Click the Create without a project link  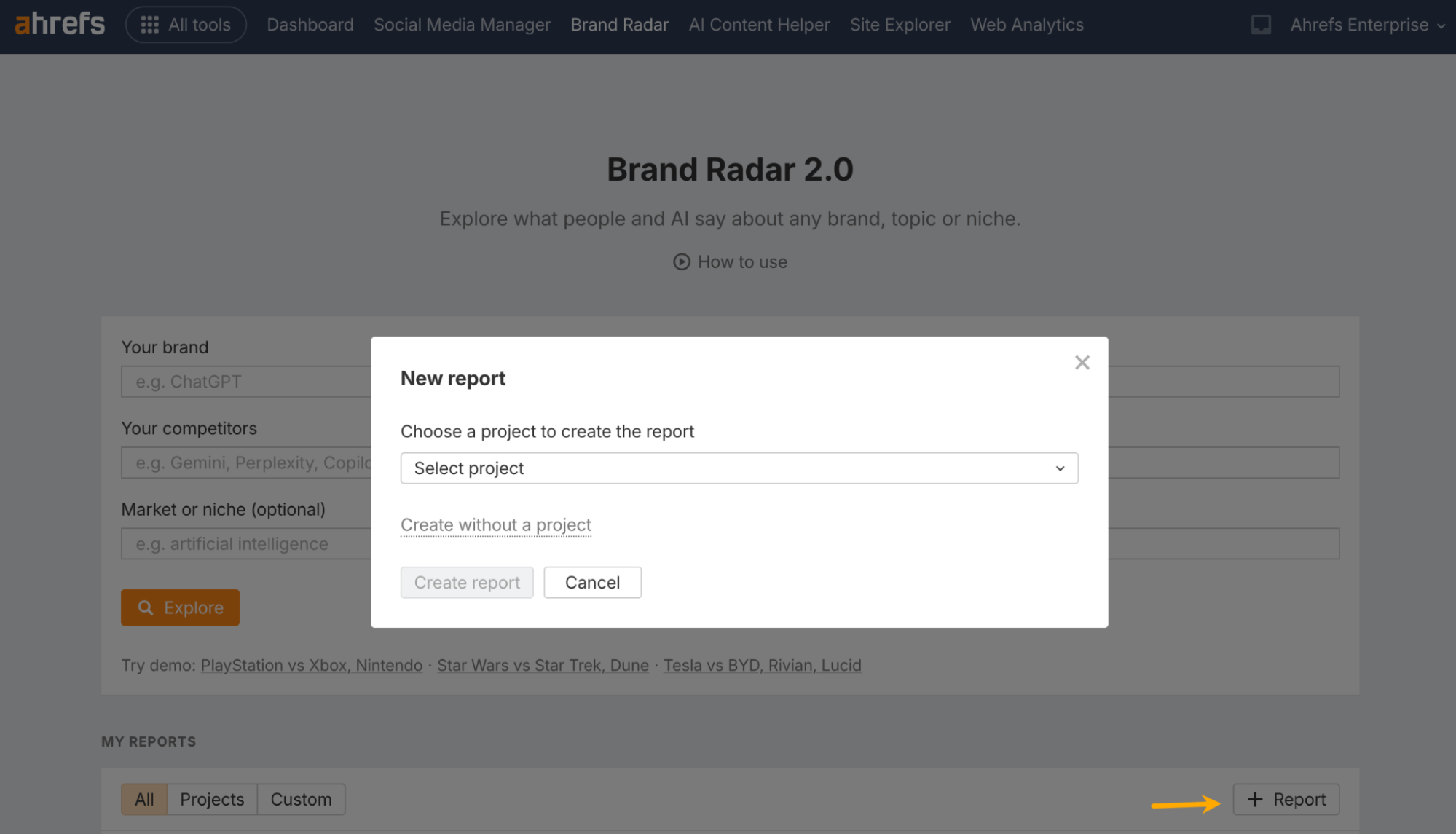pyautogui.click(x=495, y=525)
